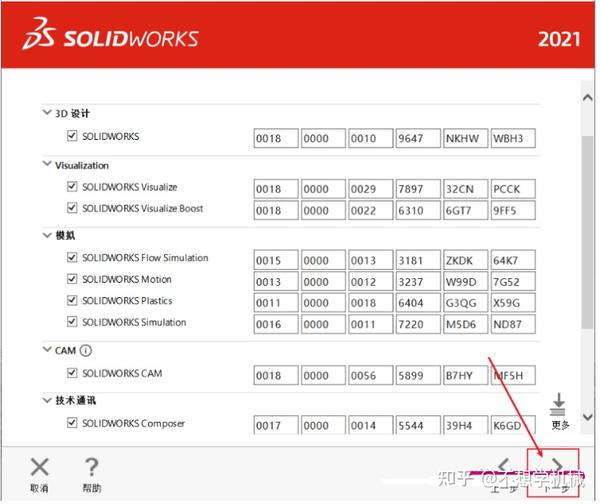Uncheck SOLIDWORKS Motion
Viewport: 600px width, 504px height.
tap(72, 279)
